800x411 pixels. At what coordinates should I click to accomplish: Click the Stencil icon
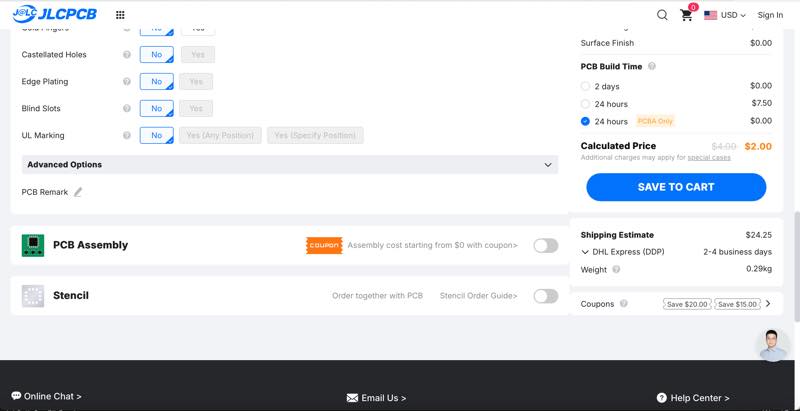point(33,296)
